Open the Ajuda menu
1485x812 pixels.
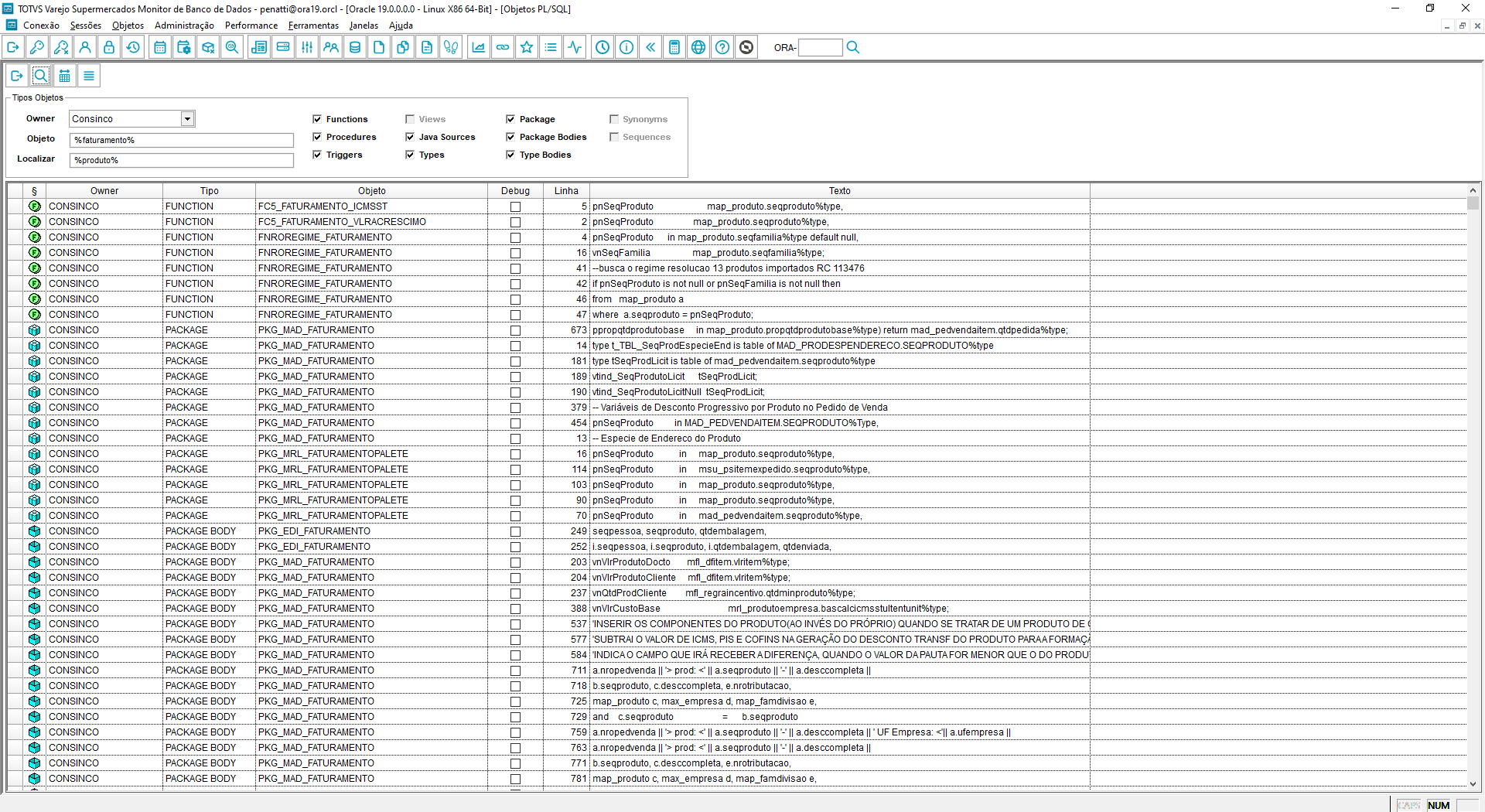(x=401, y=26)
